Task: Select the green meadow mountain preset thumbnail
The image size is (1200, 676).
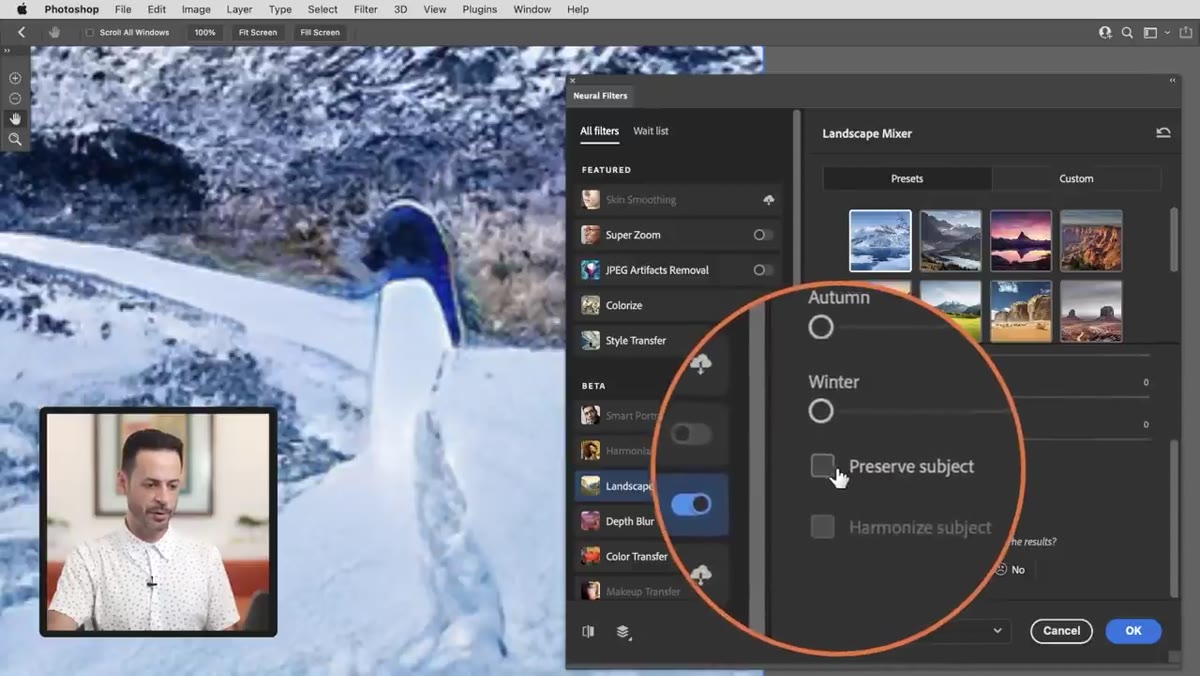Action: tap(951, 311)
